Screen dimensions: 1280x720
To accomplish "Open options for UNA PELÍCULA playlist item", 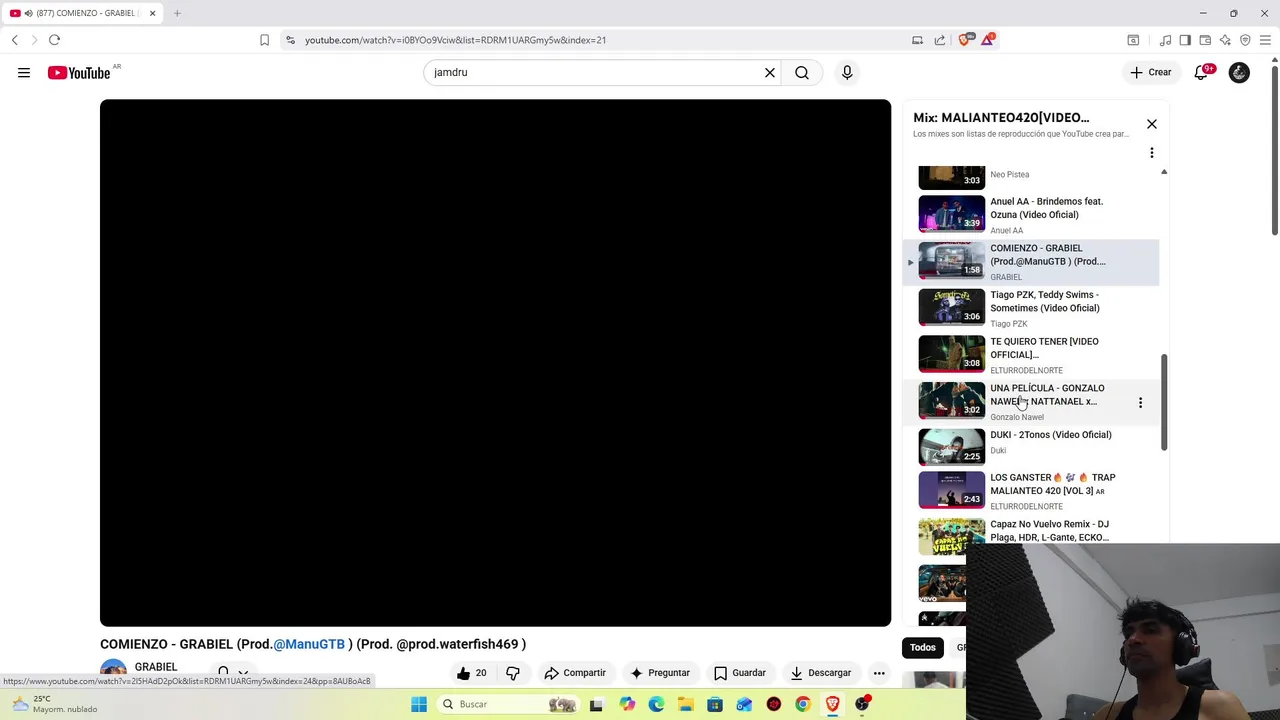I will coord(1140,402).
